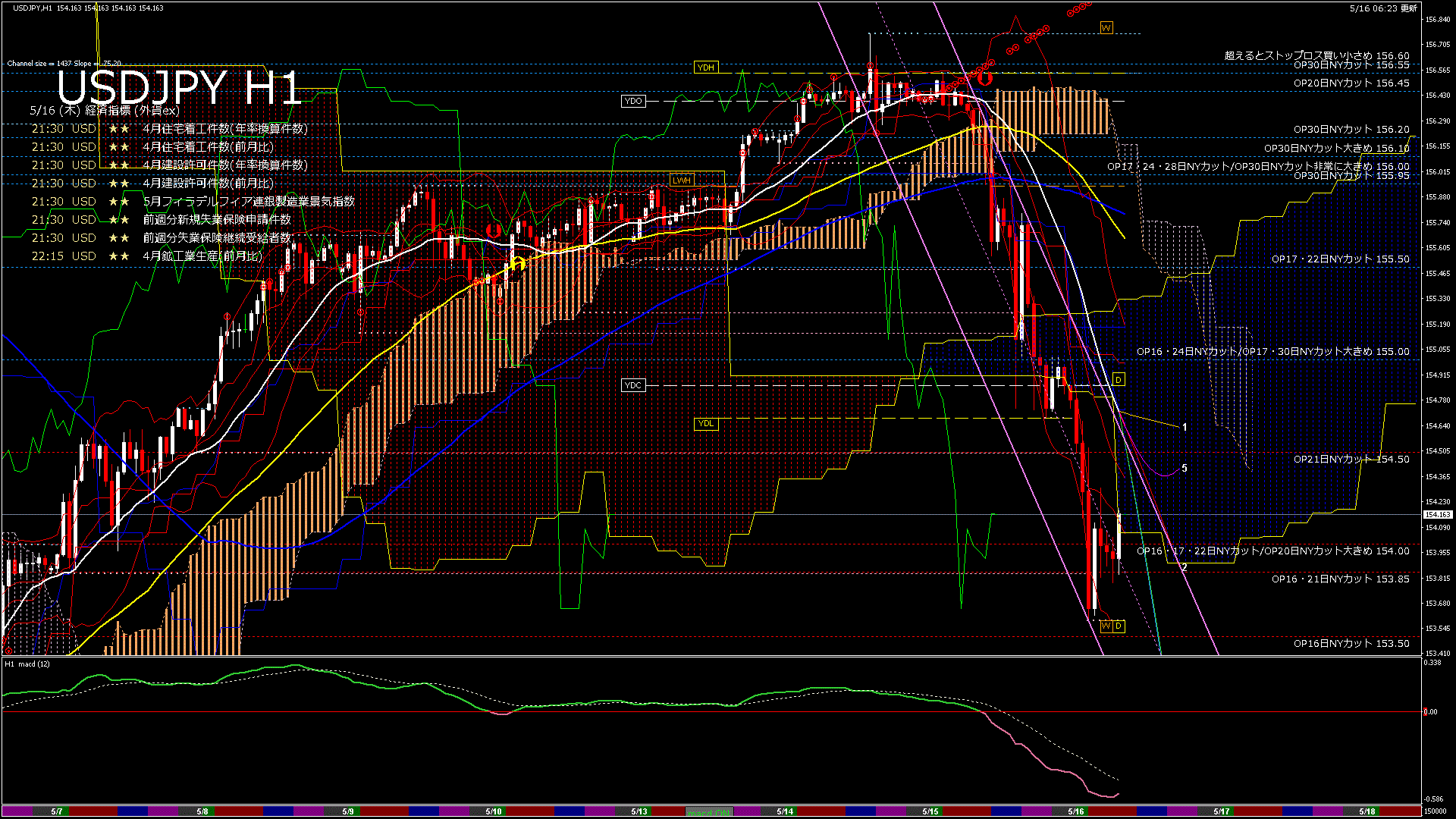Click the forecast line label 2
Screen dimensions: 1456x819
click(x=1185, y=567)
